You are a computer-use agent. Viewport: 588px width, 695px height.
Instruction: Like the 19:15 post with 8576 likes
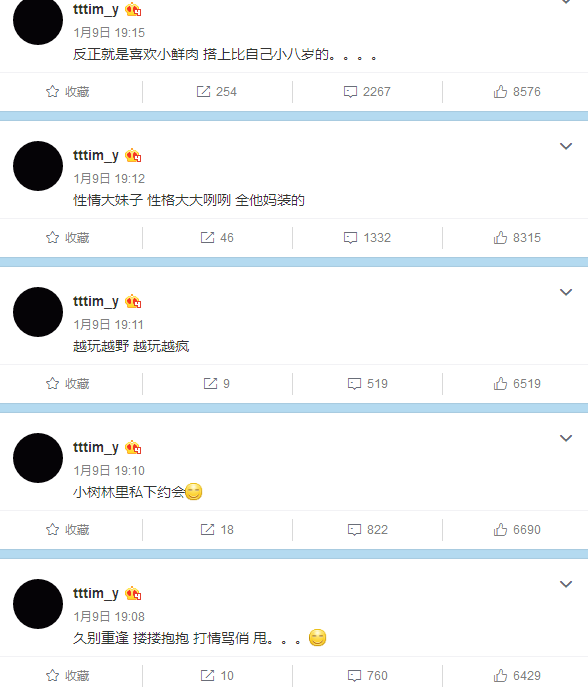click(x=517, y=92)
